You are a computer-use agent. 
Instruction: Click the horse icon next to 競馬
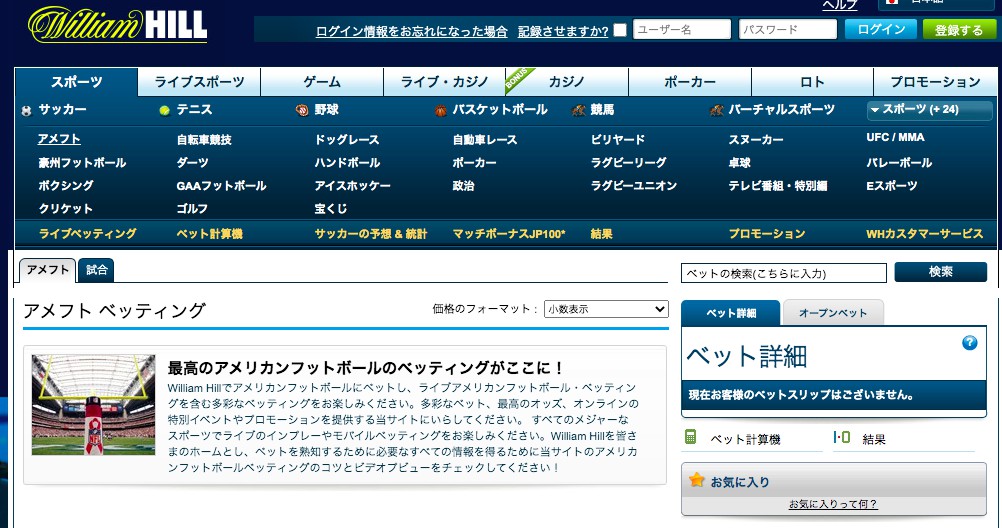pos(578,111)
